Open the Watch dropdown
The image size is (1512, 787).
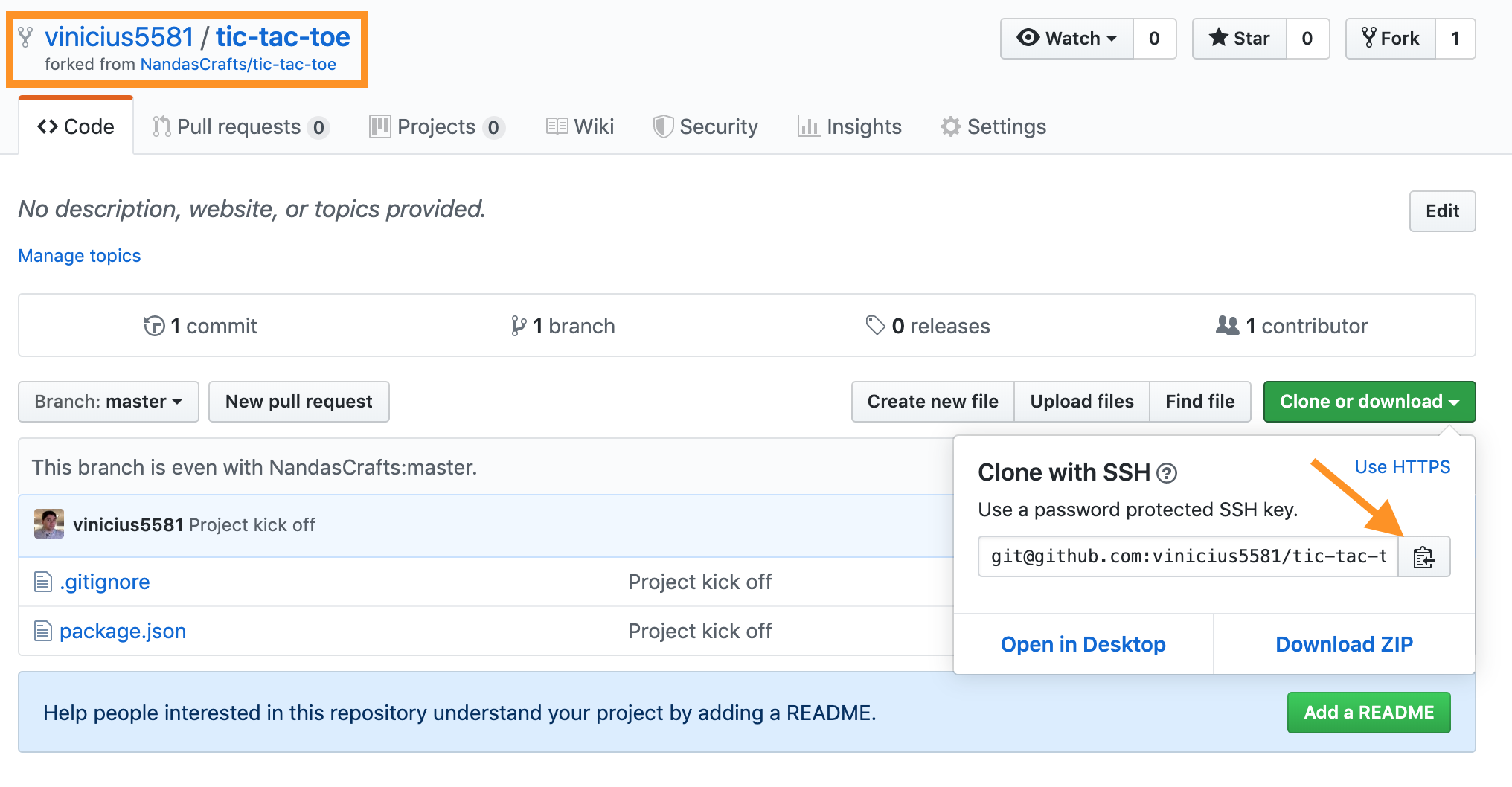[x=1067, y=39]
